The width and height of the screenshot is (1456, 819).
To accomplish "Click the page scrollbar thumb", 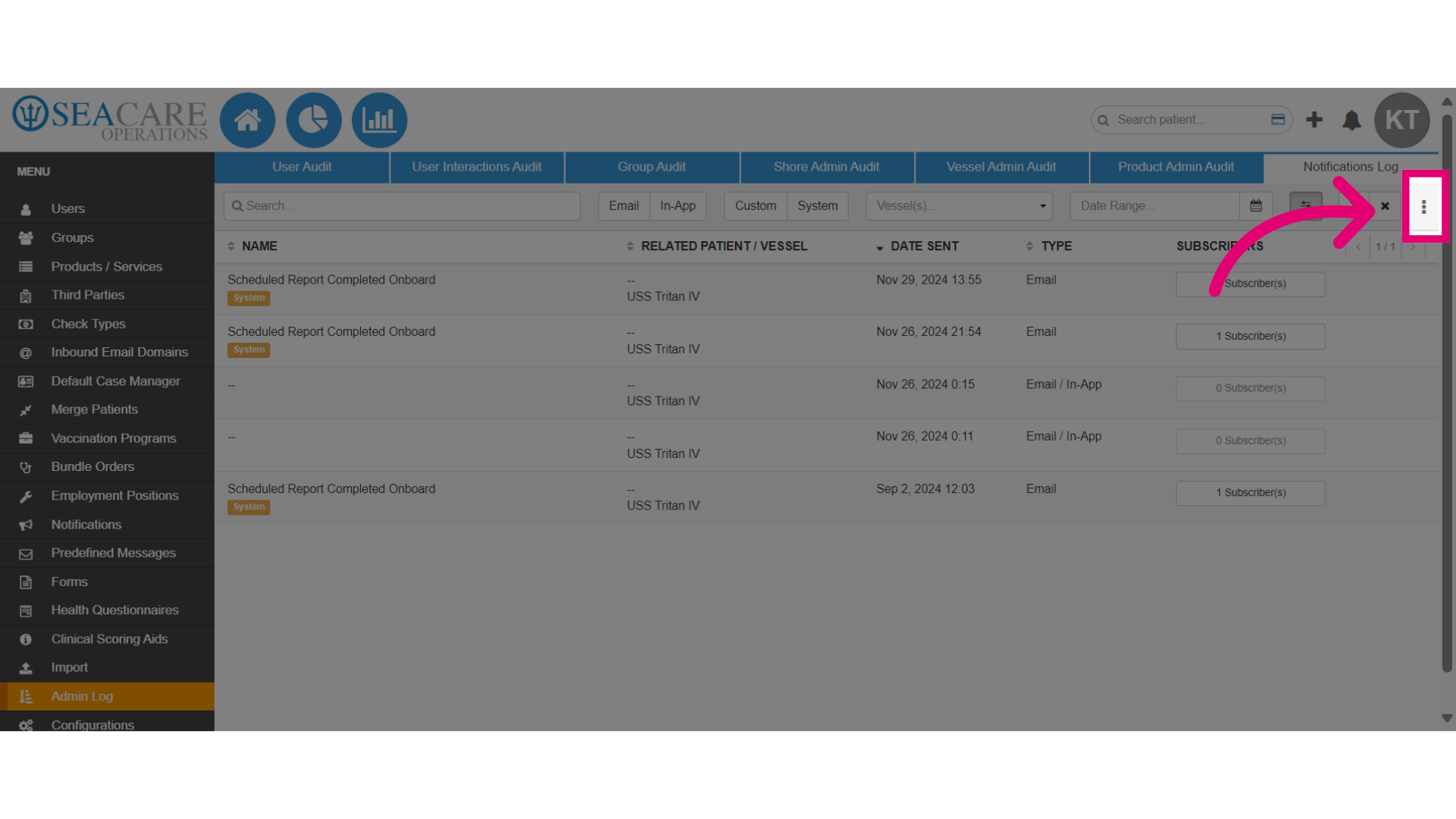I will click(1447, 393).
